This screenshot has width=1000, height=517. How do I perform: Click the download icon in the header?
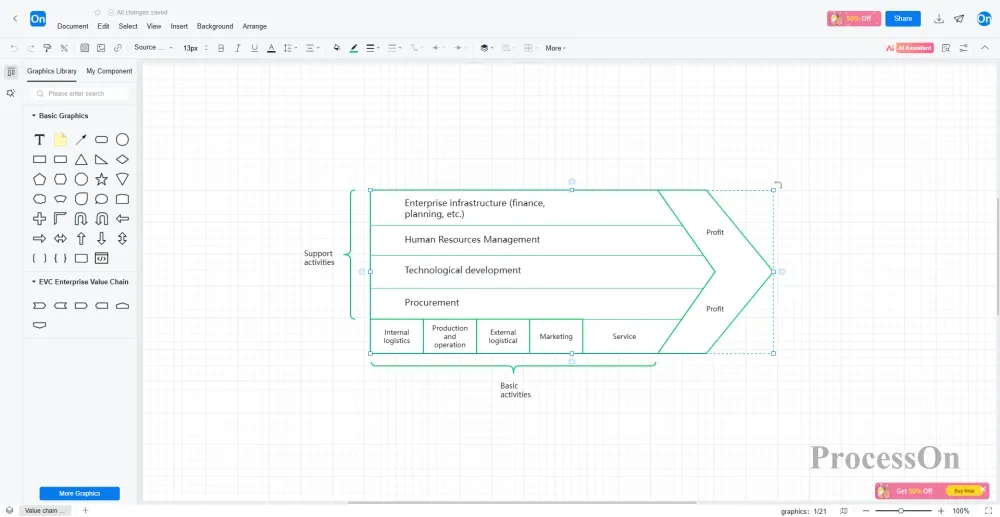[939, 19]
